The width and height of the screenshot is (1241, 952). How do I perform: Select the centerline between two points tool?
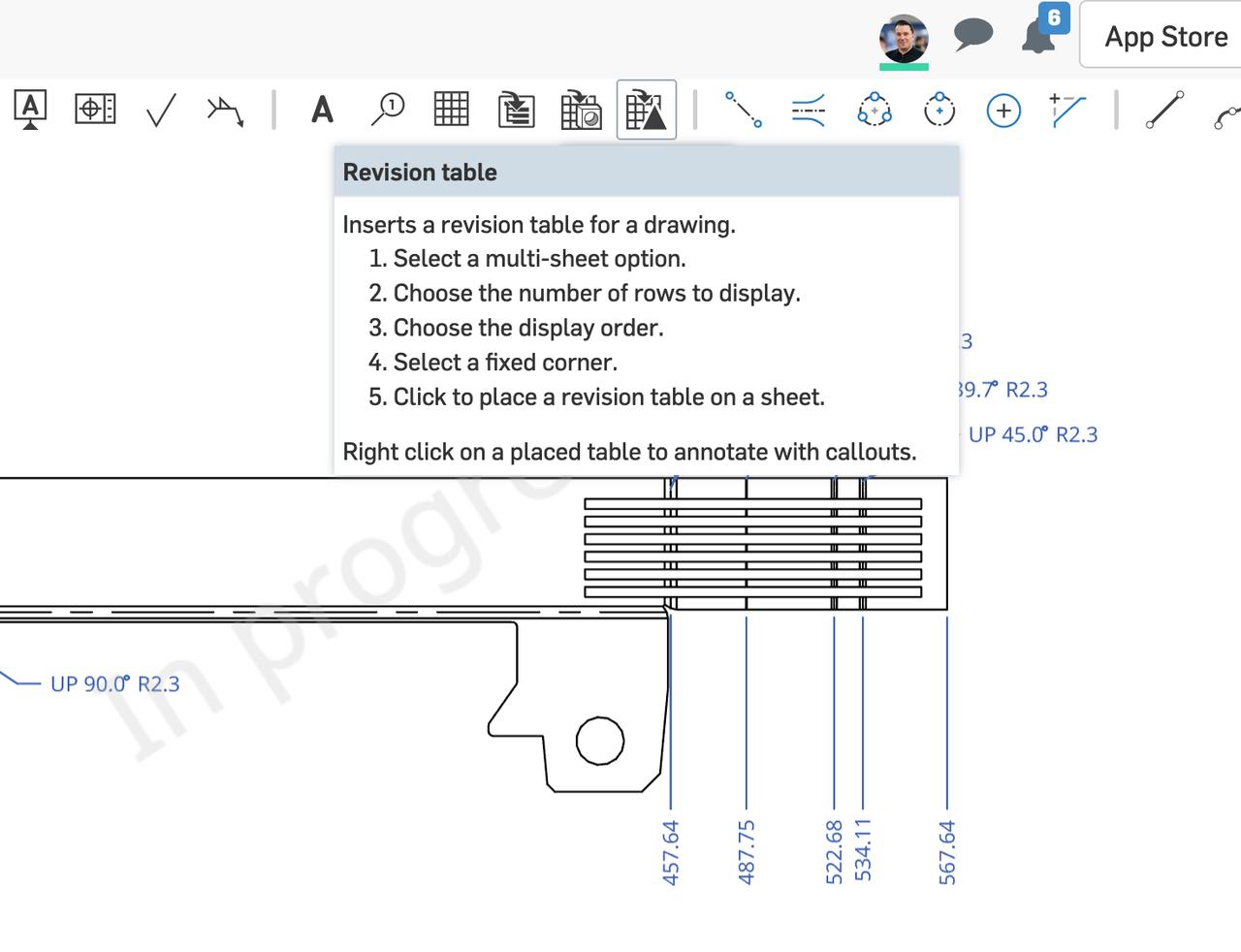743,111
